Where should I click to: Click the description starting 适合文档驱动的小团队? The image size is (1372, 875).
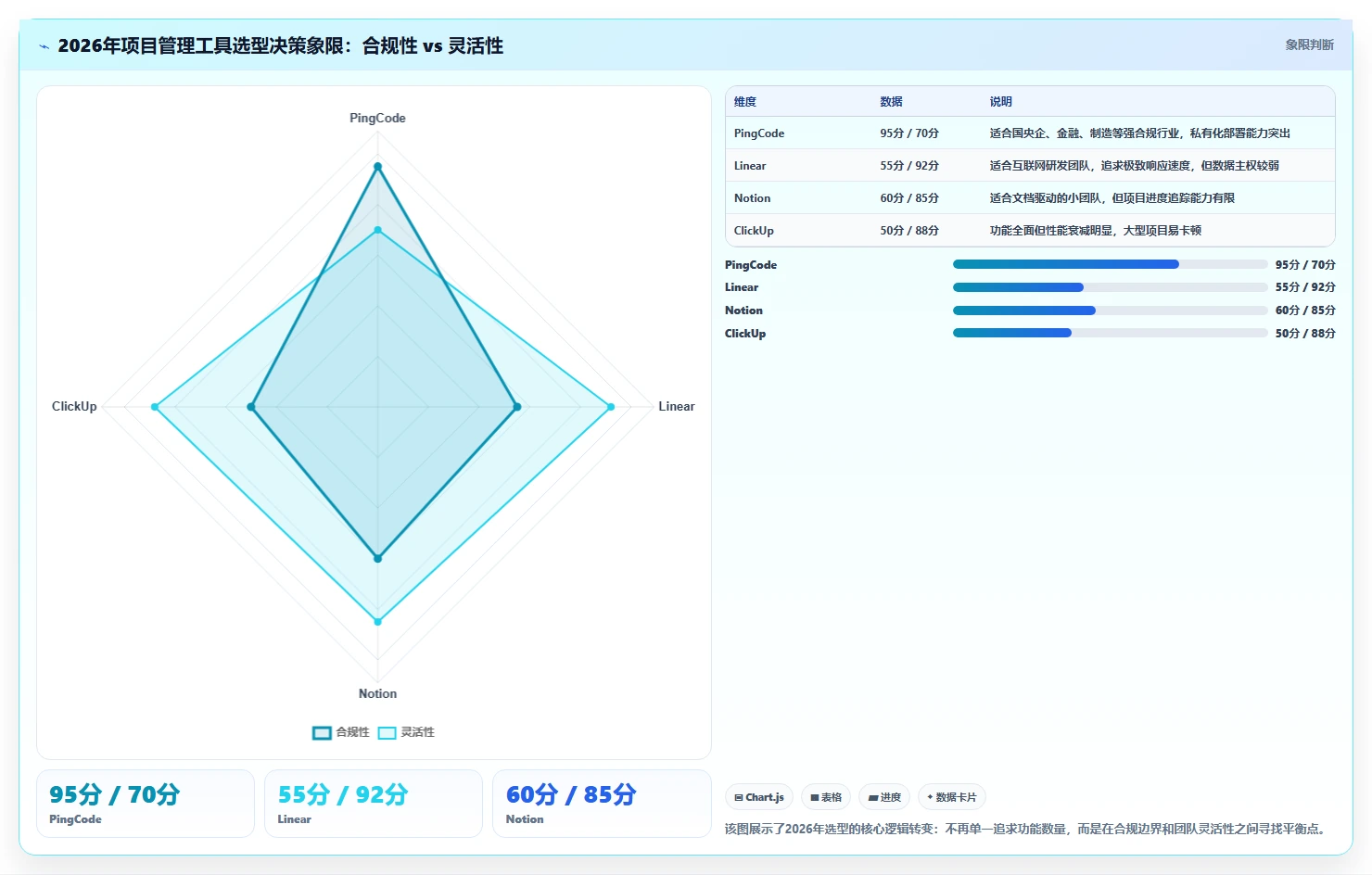tap(1112, 198)
